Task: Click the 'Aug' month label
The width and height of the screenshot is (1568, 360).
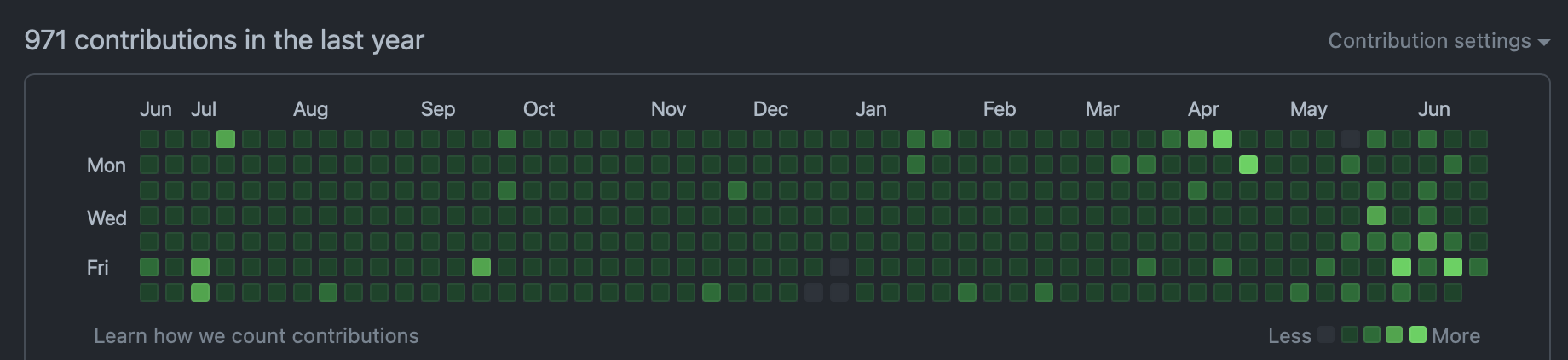Action: click(x=310, y=109)
